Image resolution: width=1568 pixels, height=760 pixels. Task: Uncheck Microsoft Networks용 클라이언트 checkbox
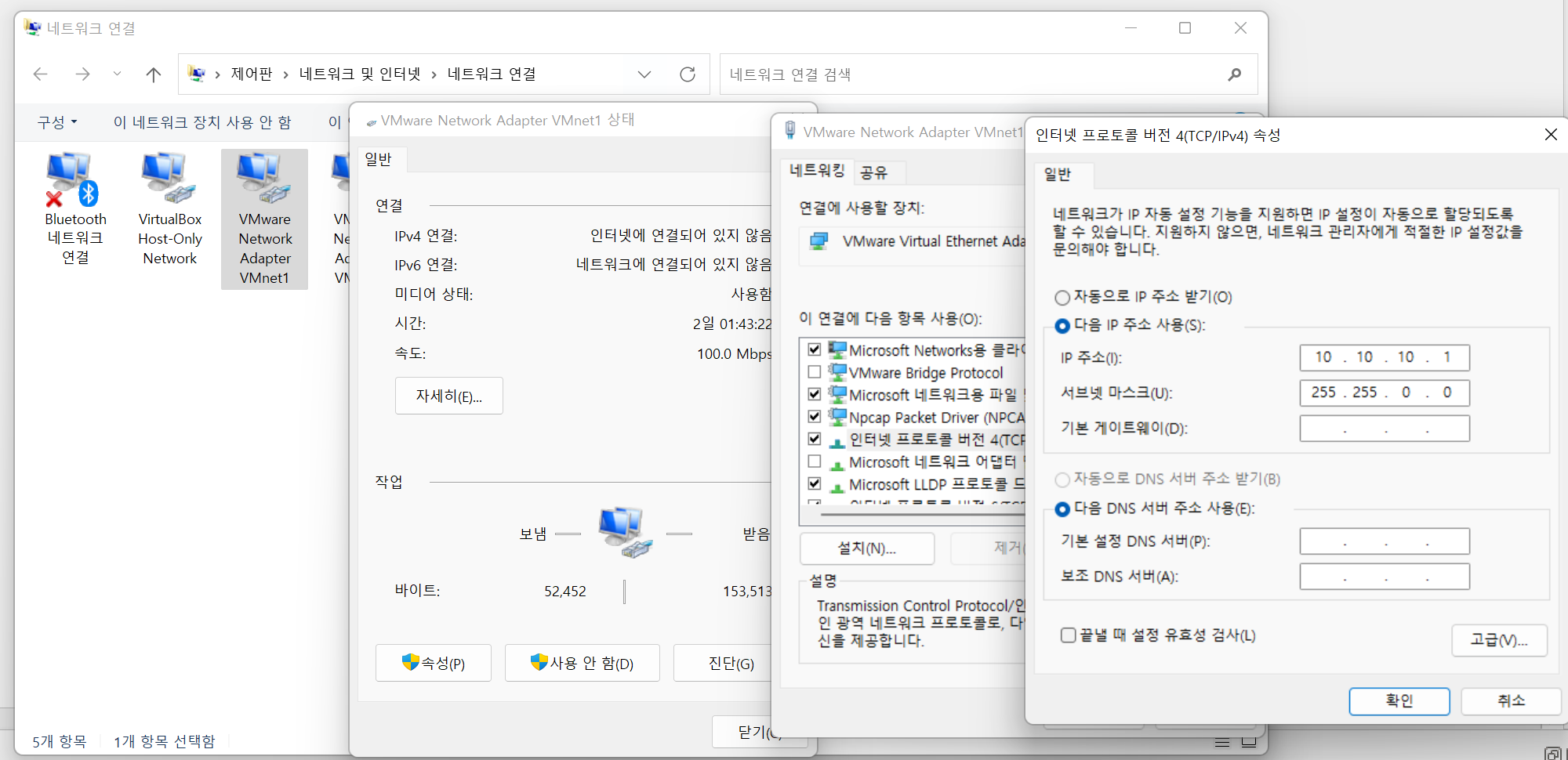pos(815,349)
